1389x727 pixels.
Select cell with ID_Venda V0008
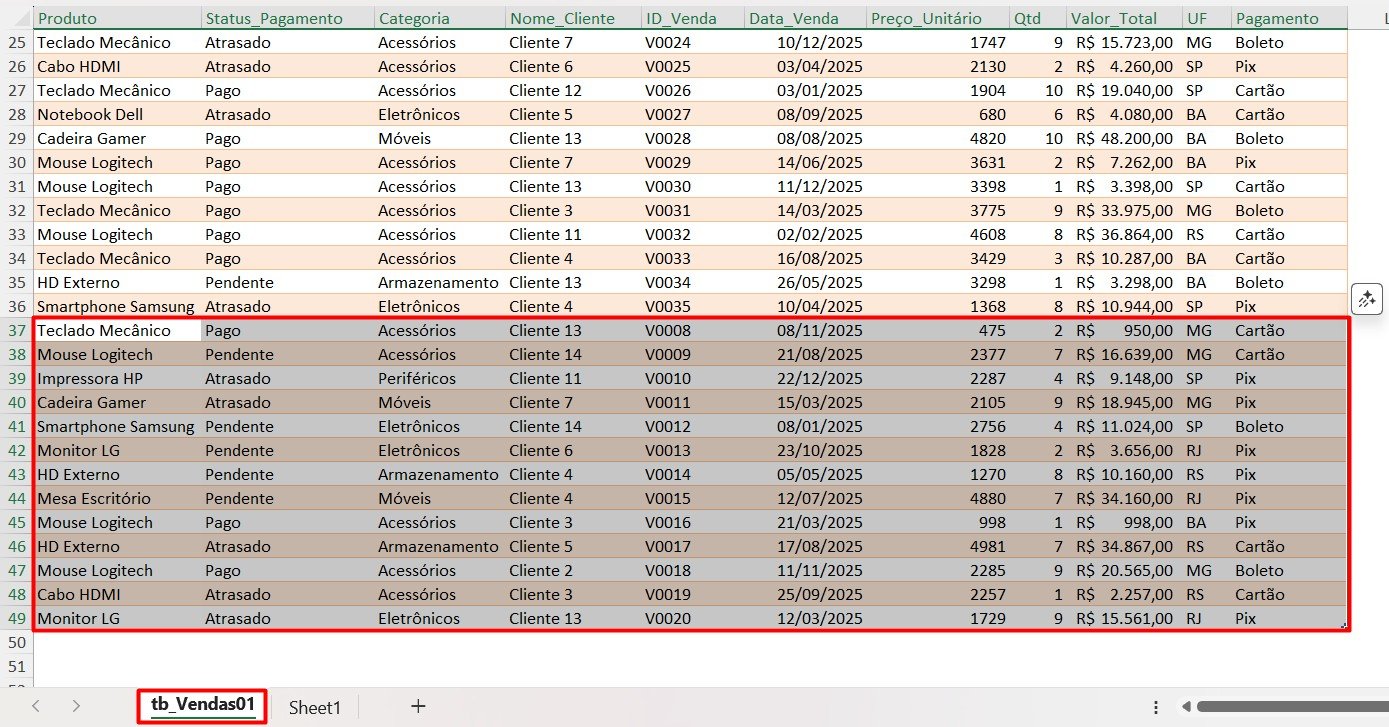[668, 330]
